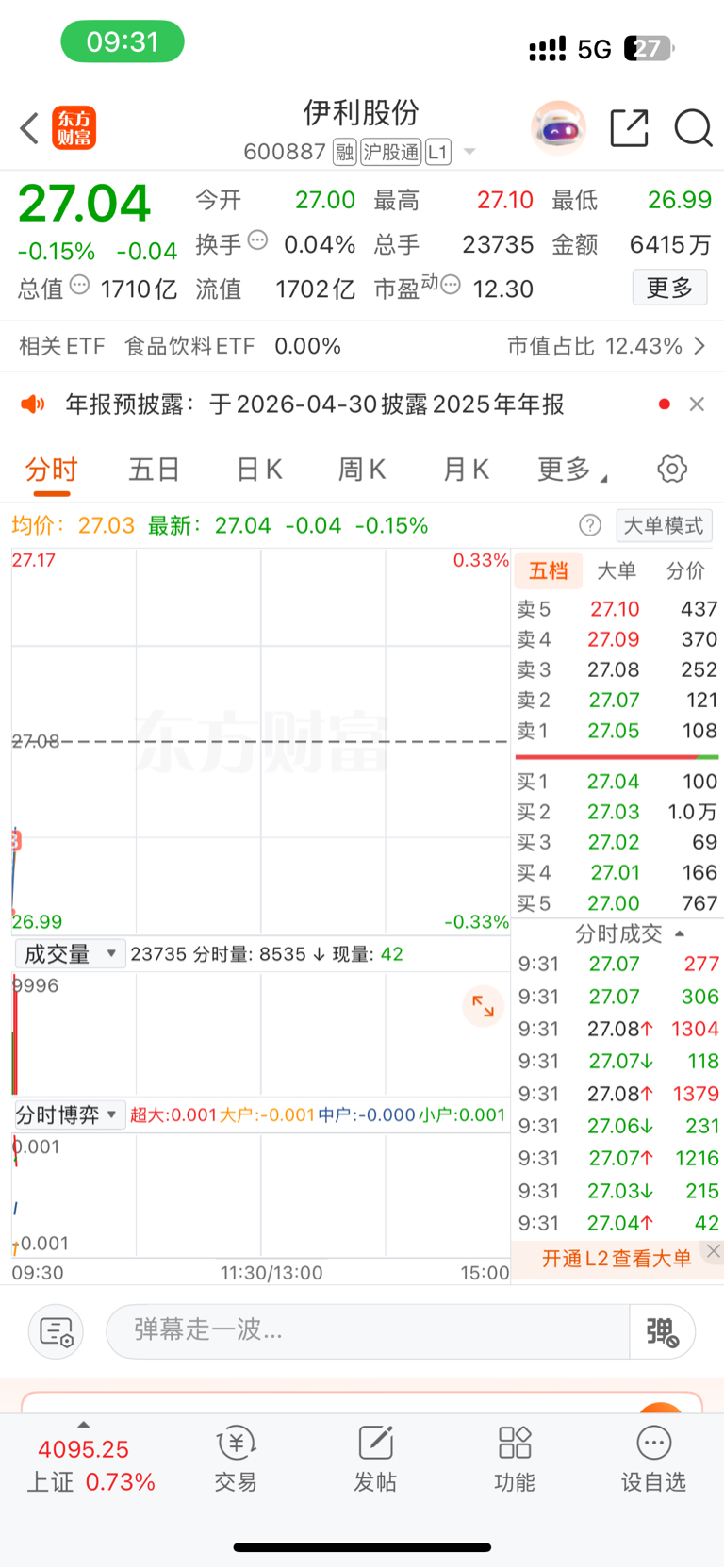Tap the 沪股通 badge
Image resolution: width=724 pixels, height=1568 pixels.
[x=391, y=152]
